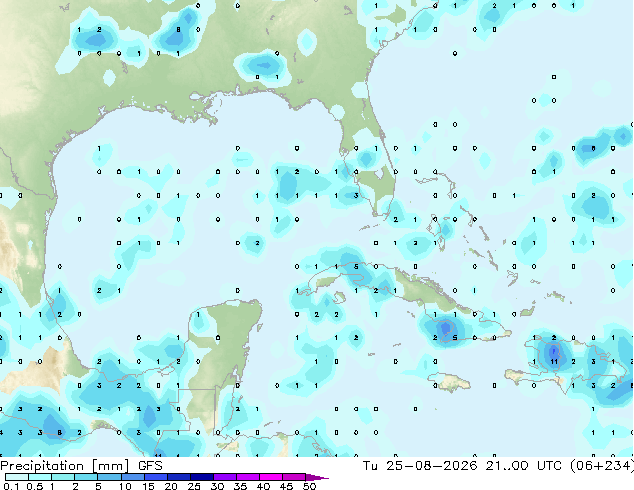
Task: Click the Jamaica island on the map
Action: point(451,382)
